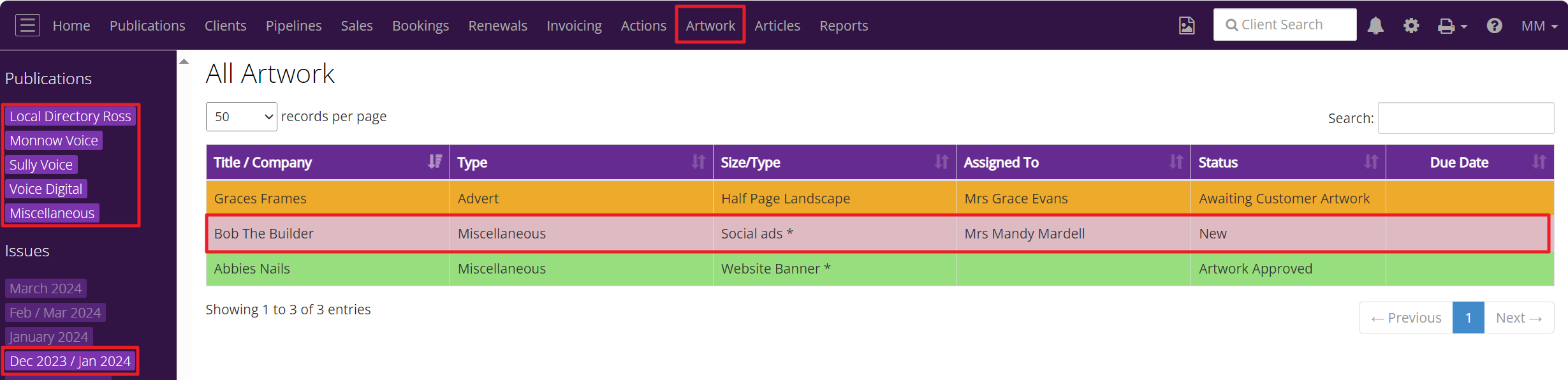
Task: Open the notifications bell
Action: point(1375,26)
